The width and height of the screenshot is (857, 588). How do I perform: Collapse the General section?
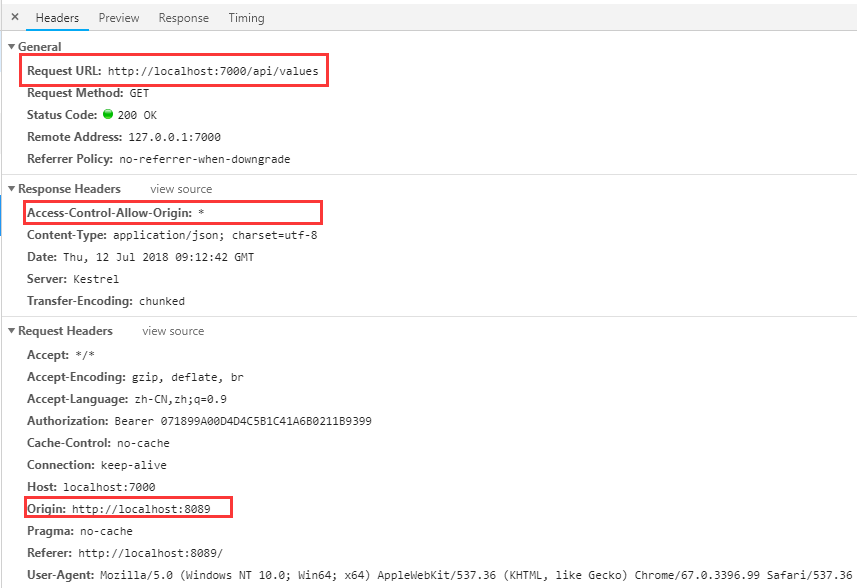(x=11, y=47)
